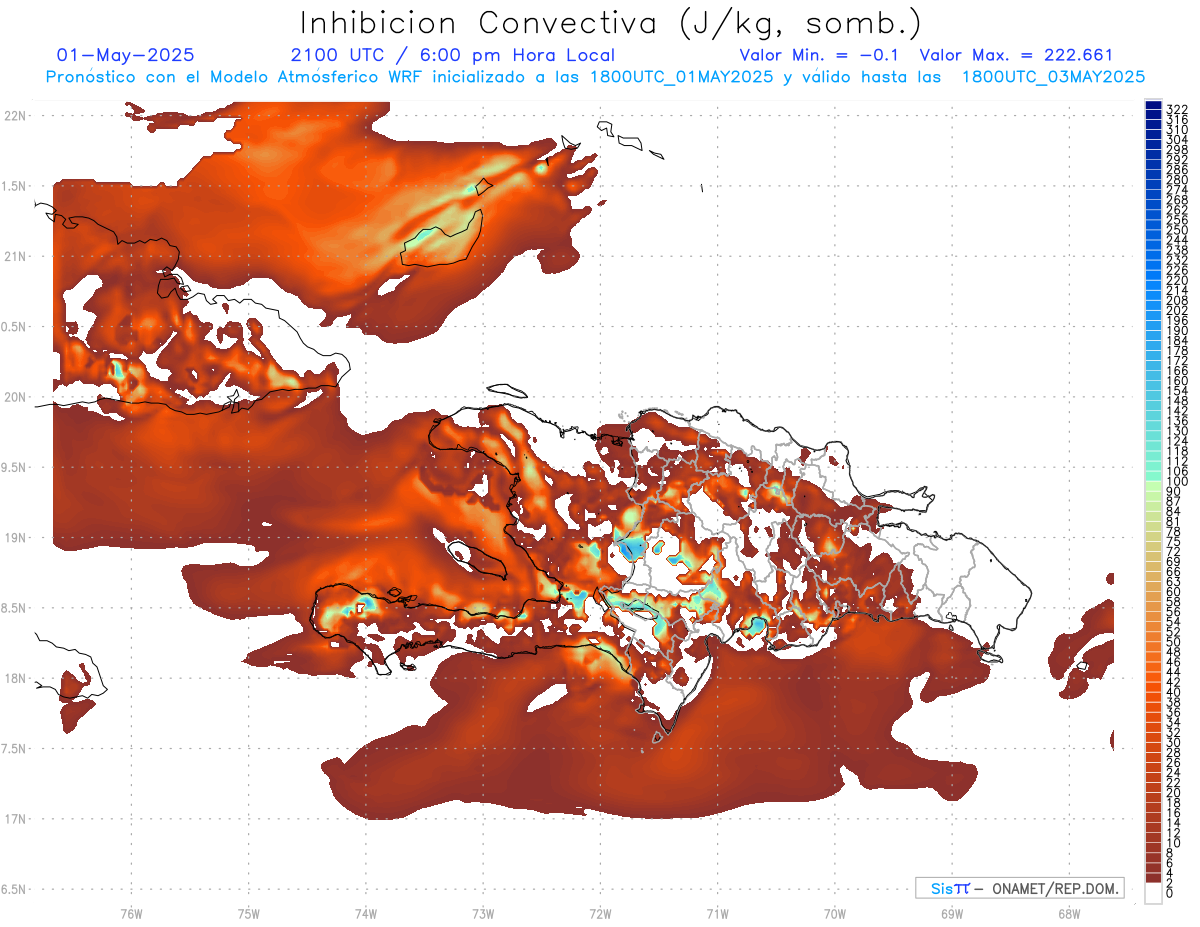1200x927 pixels.
Task: Click the "68W" longitude label
Action: tap(1068, 913)
